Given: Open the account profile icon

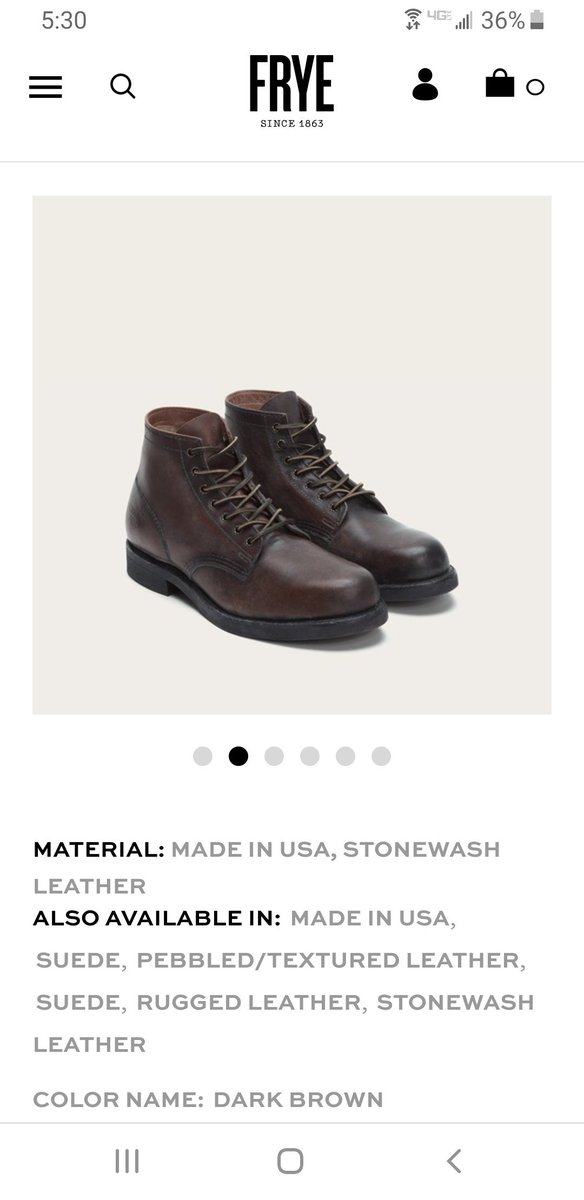Looking at the screenshot, I should [x=425, y=85].
